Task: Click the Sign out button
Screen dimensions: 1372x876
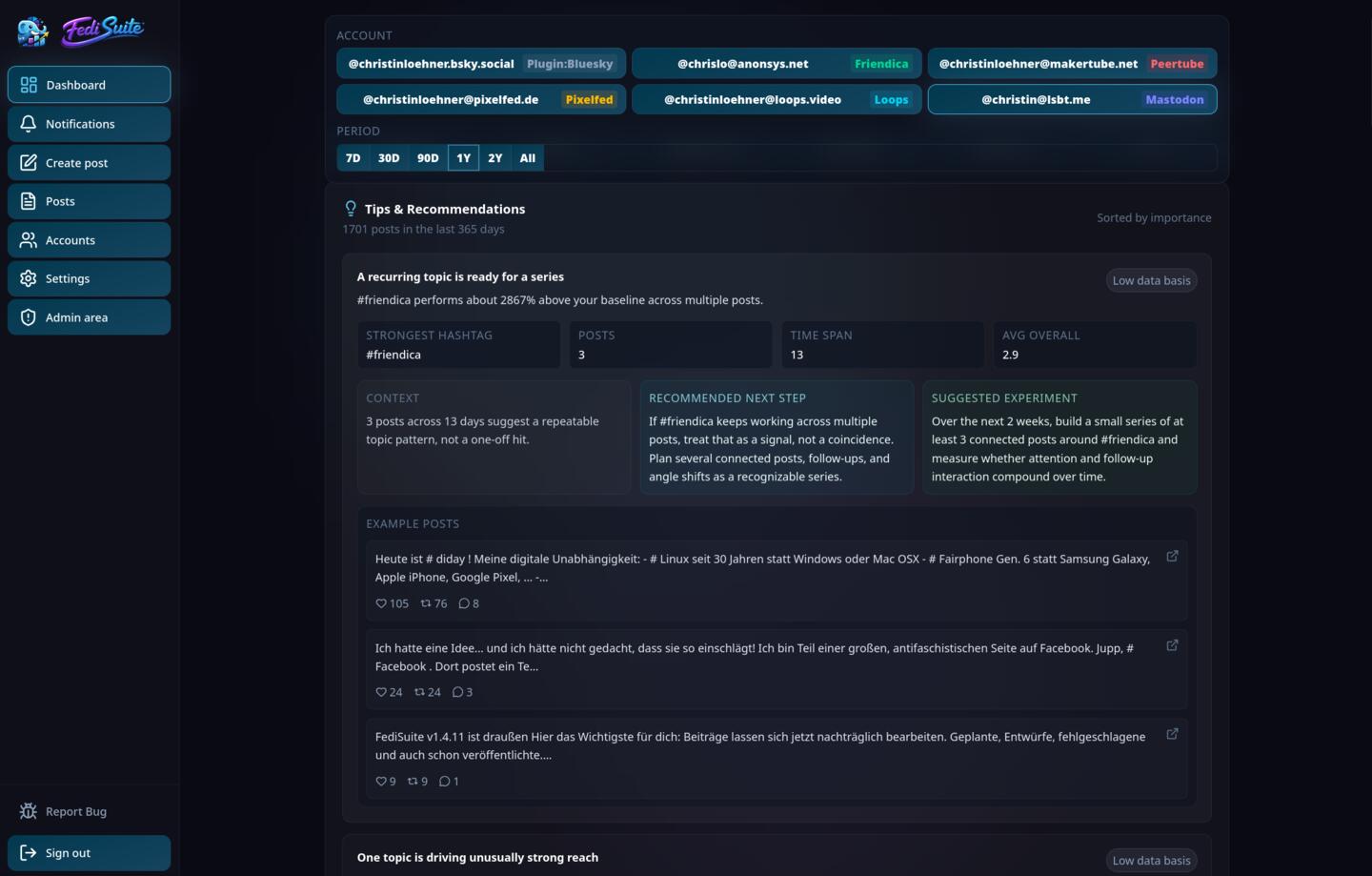Action: tap(90, 853)
